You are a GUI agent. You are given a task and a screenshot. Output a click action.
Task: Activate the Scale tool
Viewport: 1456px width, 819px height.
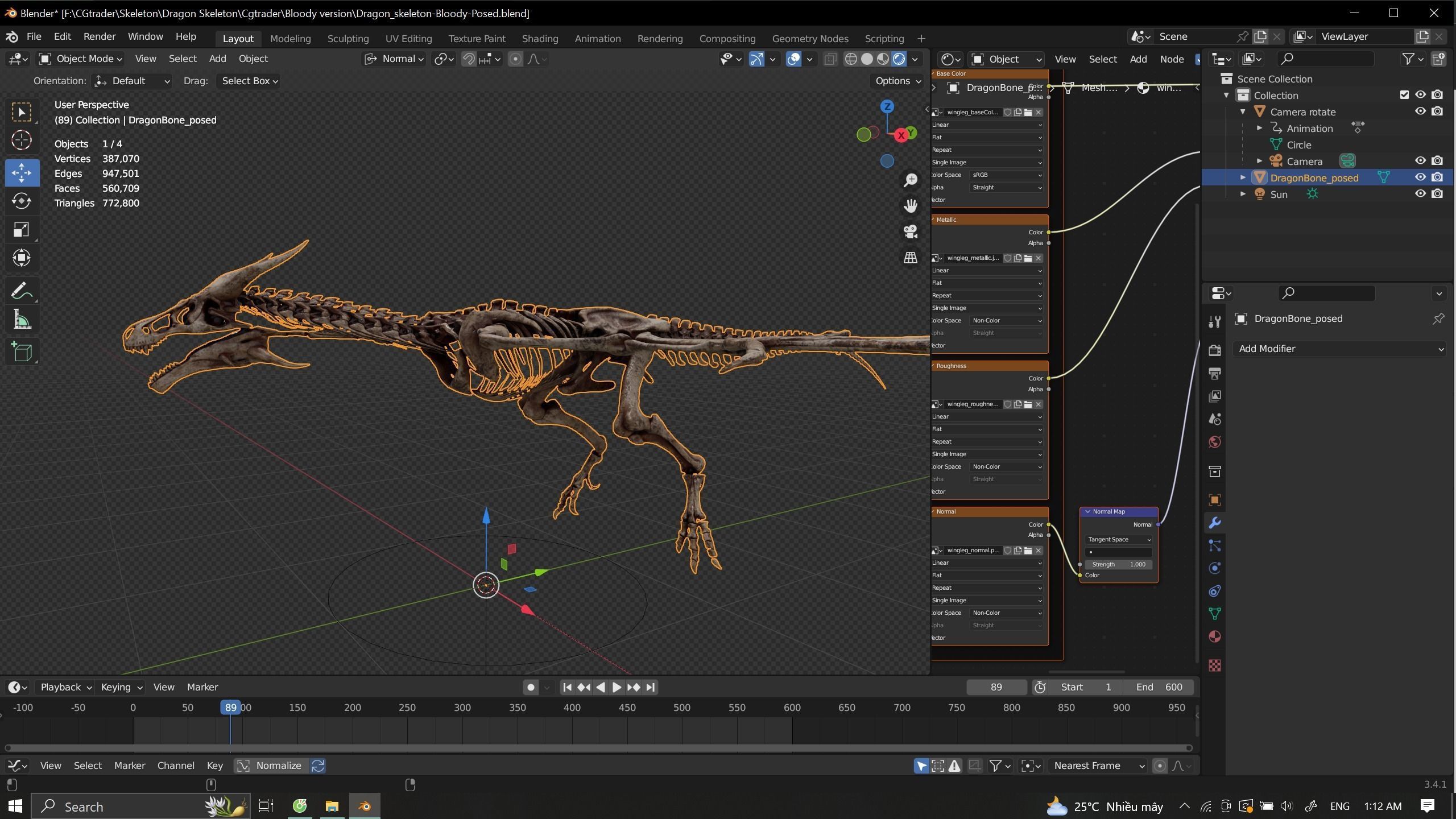coord(22,230)
